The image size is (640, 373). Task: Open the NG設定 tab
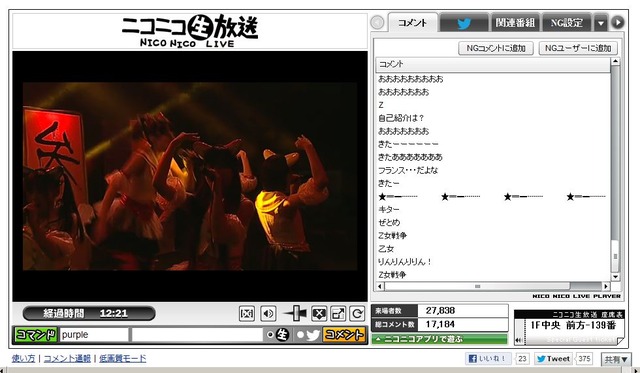[x=567, y=23]
